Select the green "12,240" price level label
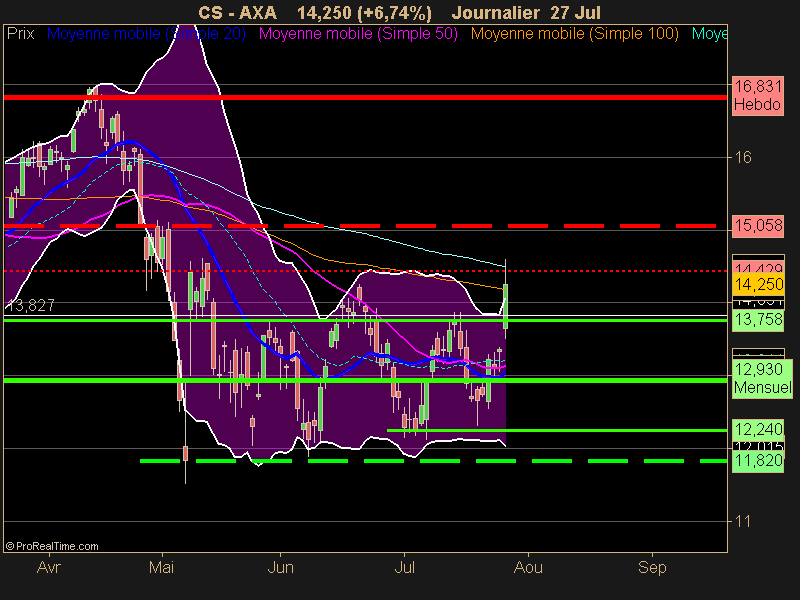This screenshot has width=800, height=600. [x=758, y=430]
